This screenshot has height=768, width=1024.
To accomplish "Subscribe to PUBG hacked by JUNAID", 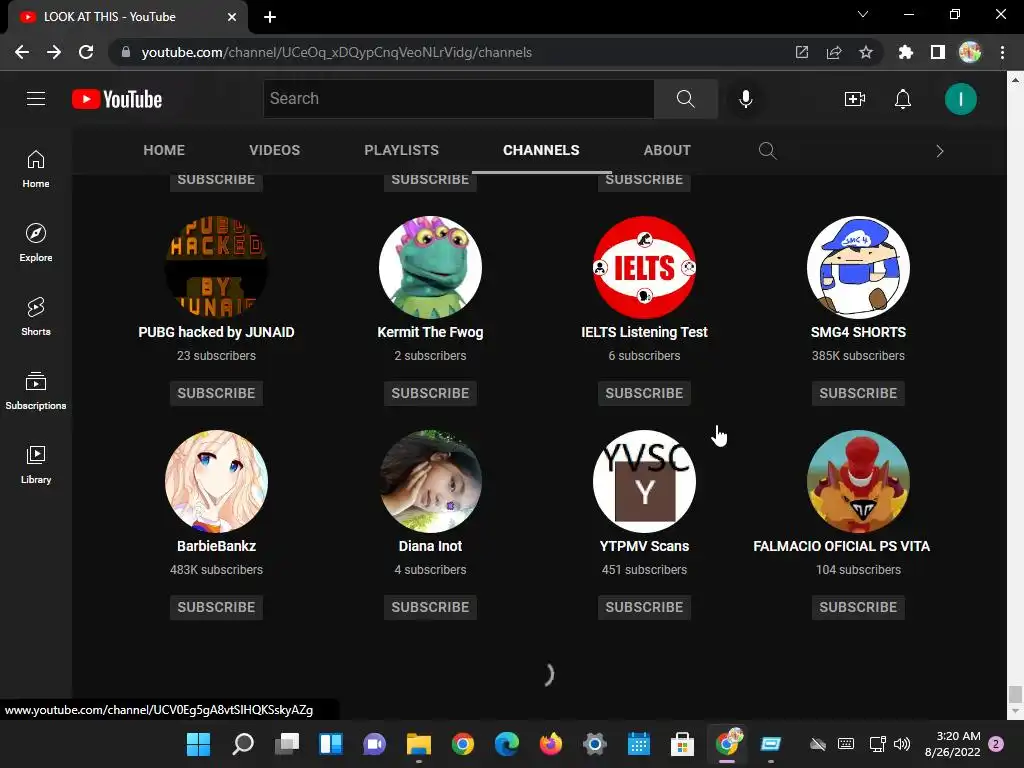I will (216, 393).
